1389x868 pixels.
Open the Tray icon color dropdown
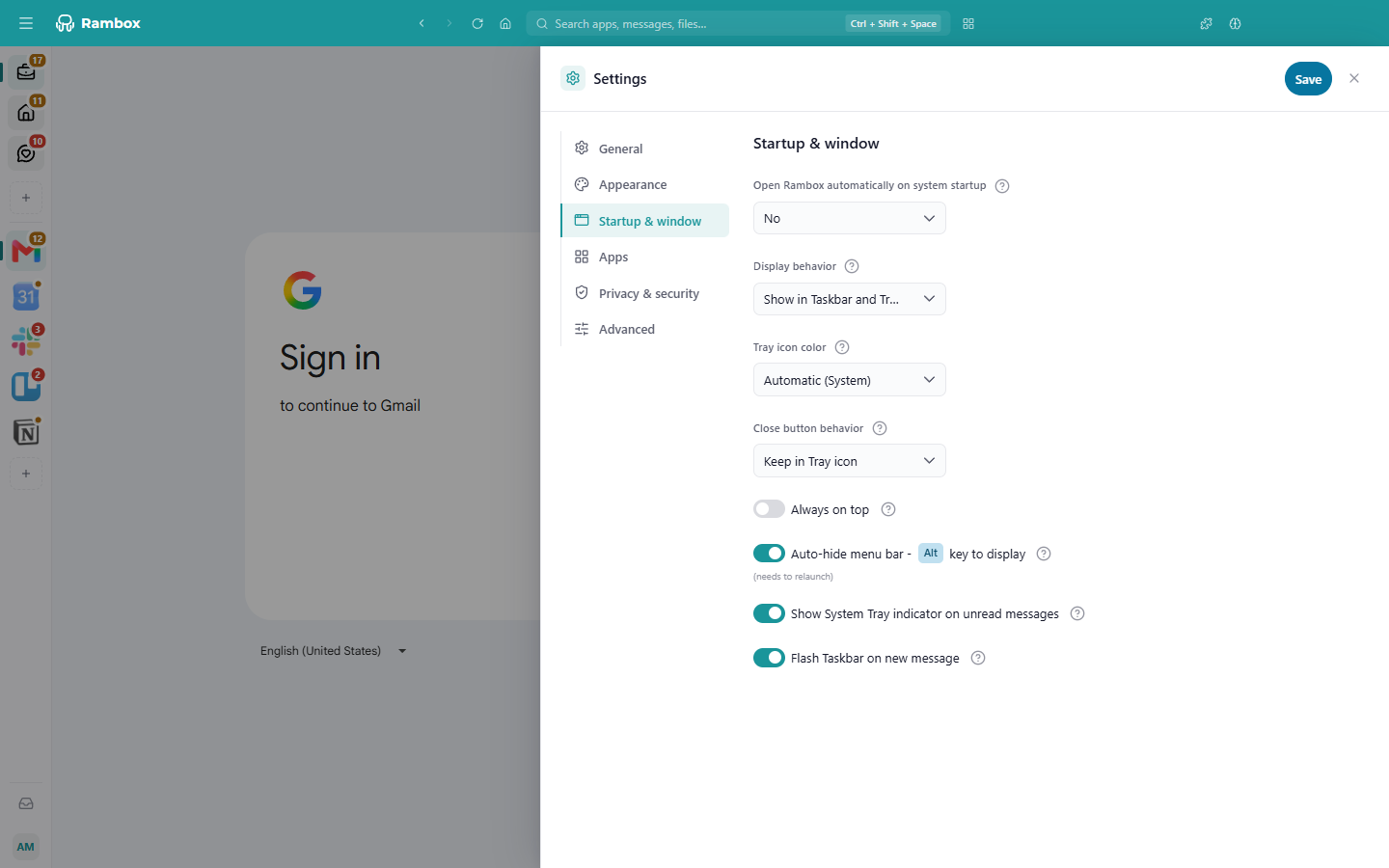click(849, 380)
